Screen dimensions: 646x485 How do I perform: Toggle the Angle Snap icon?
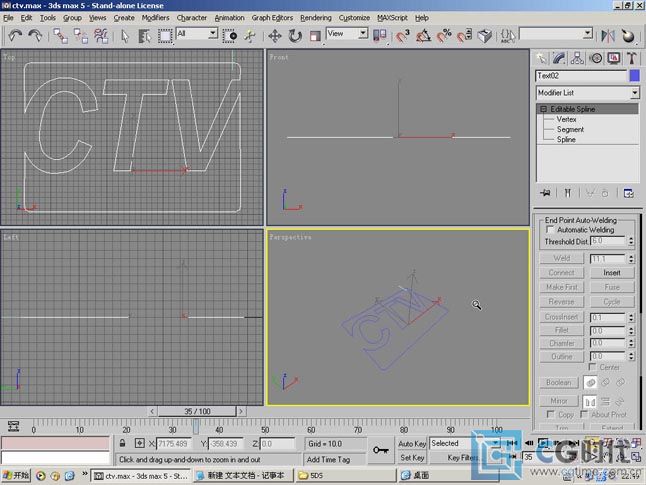coord(423,36)
